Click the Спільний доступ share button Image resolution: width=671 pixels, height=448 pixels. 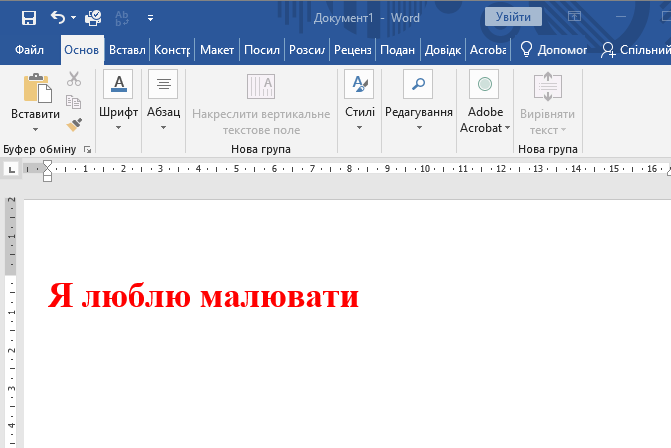pos(635,50)
